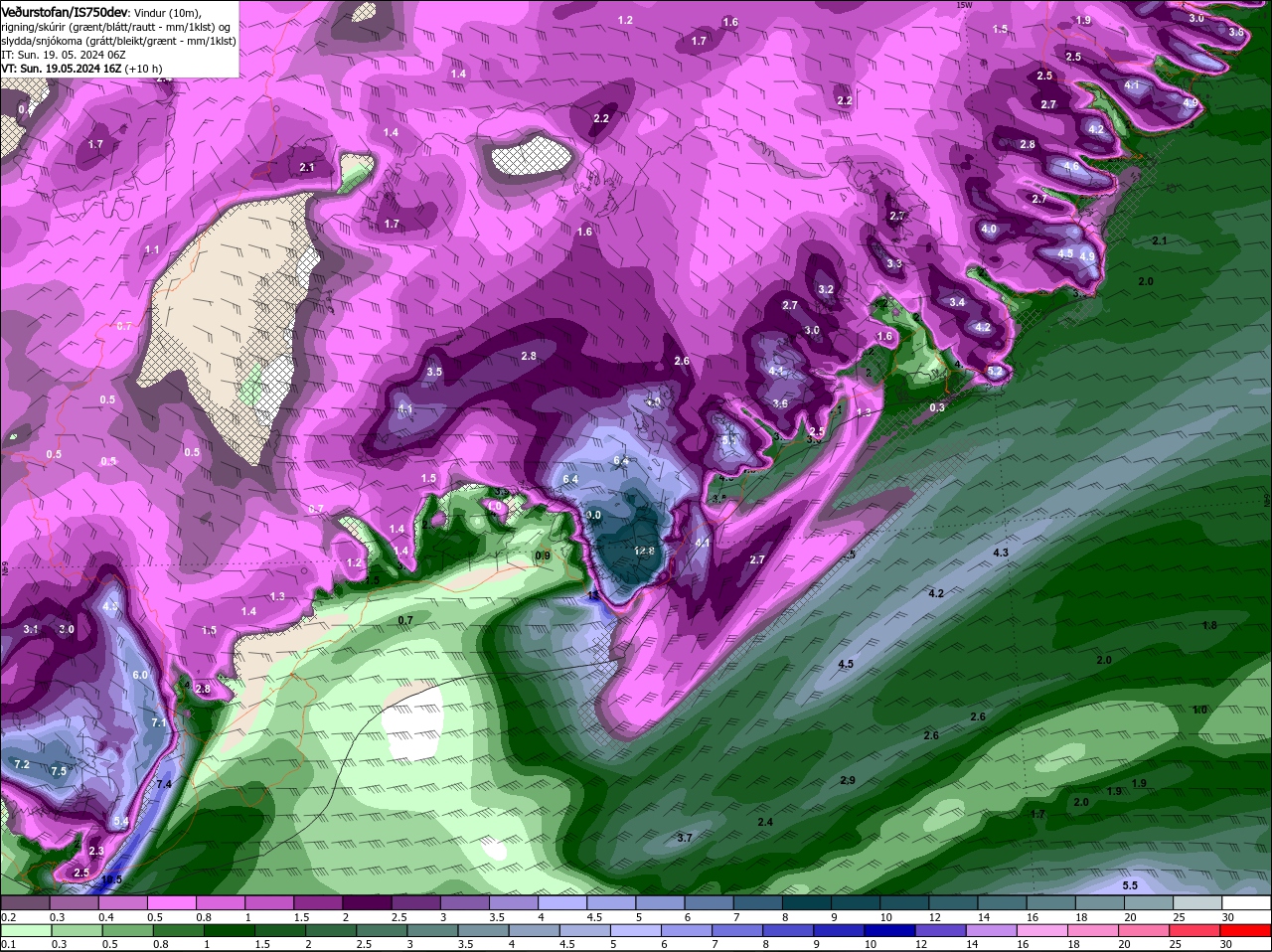Click the 0.1 label in rain legend

coord(8,944)
